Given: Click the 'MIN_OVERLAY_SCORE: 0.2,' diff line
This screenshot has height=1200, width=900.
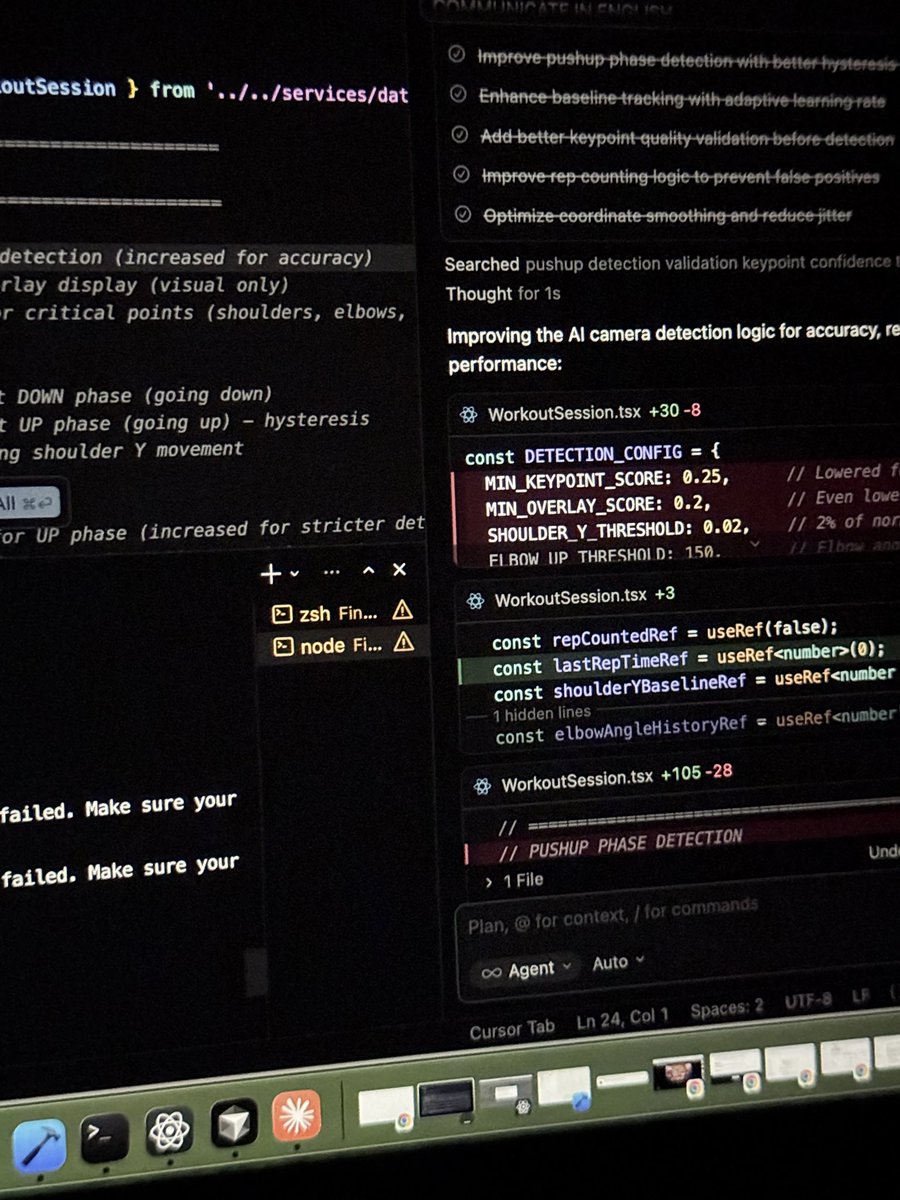Looking at the screenshot, I should point(599,505).
